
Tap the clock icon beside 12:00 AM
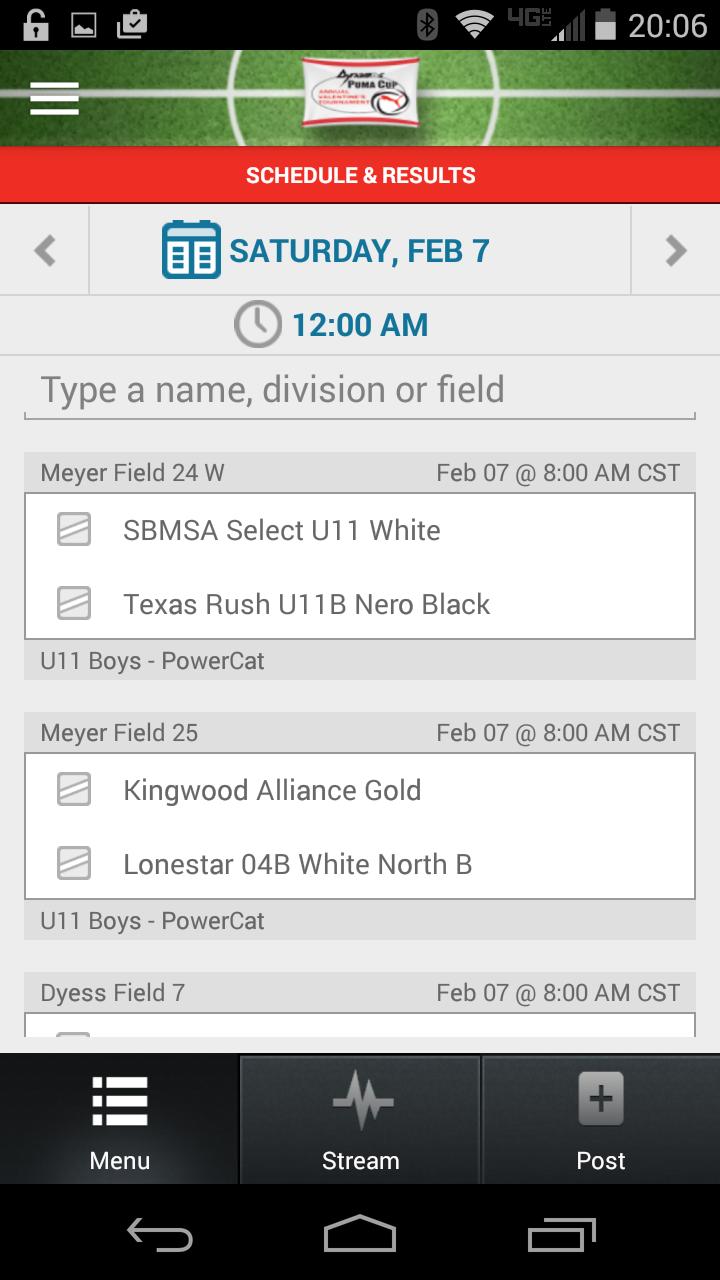coord(258,325)
